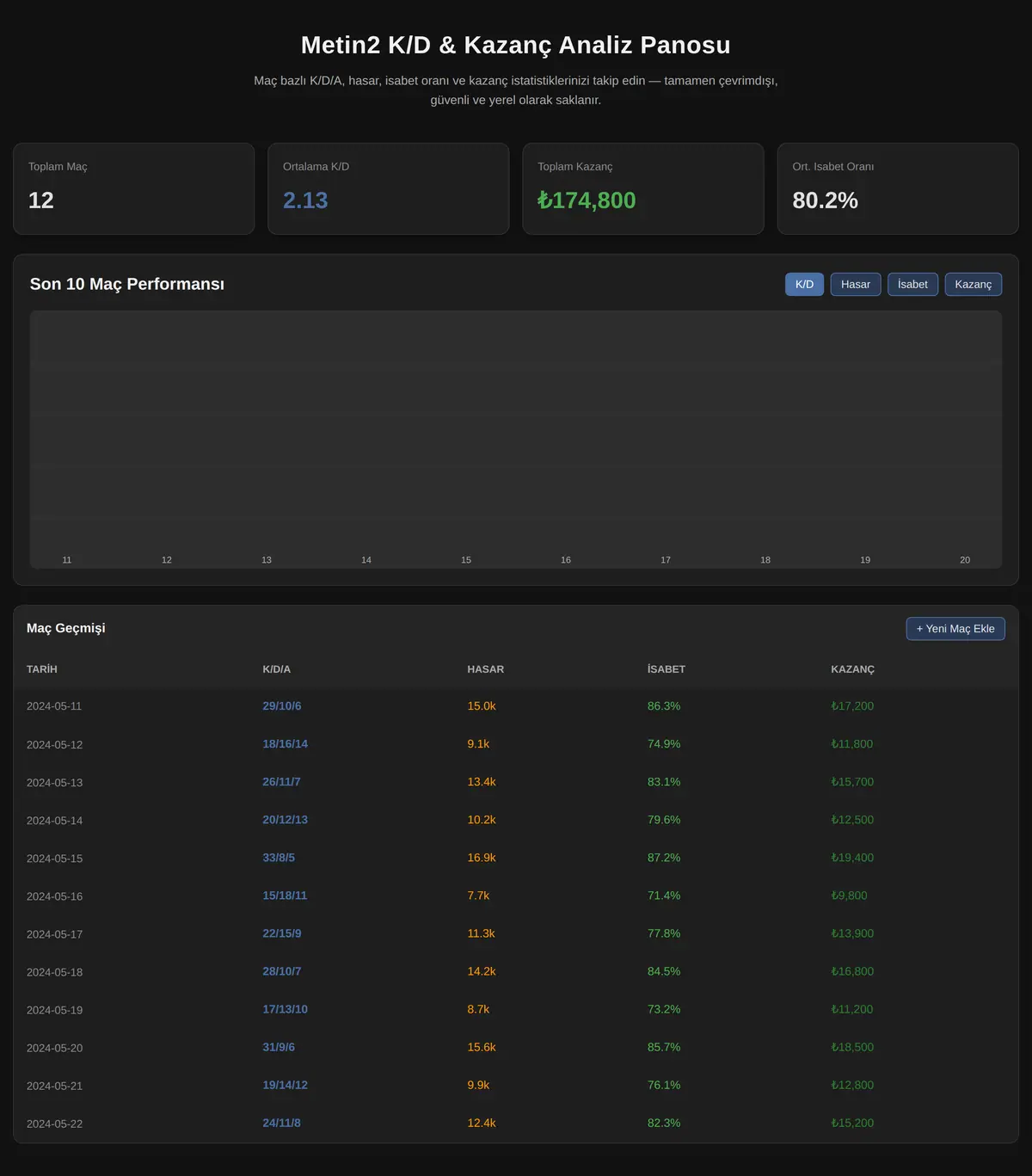Click K/D/A value 24/11/8
1032x1176 pixels.
coord(282,1123)
